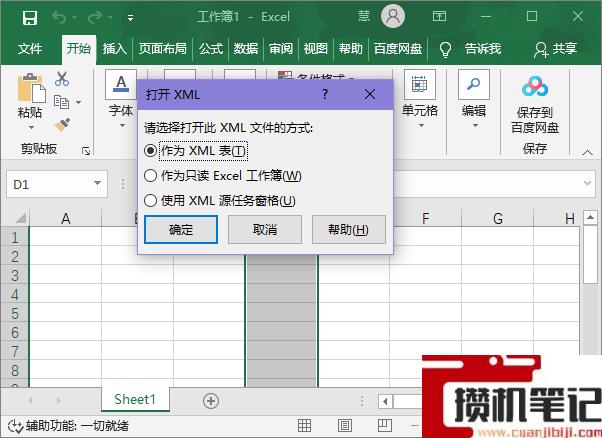Click the Undo arrow icon
Image resolution: width=602 pixels, height=438 pixels.
[59, 17]
